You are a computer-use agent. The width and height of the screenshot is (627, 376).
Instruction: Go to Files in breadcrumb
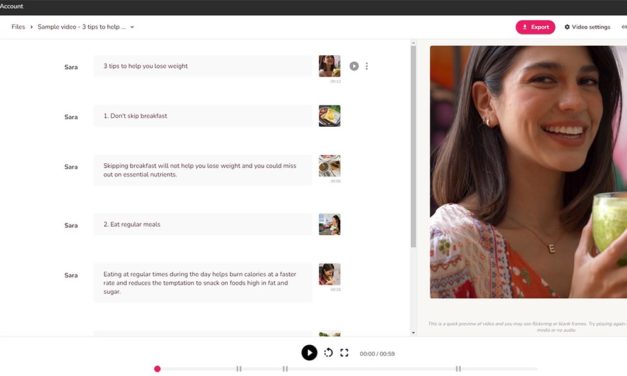click(18, 27)
